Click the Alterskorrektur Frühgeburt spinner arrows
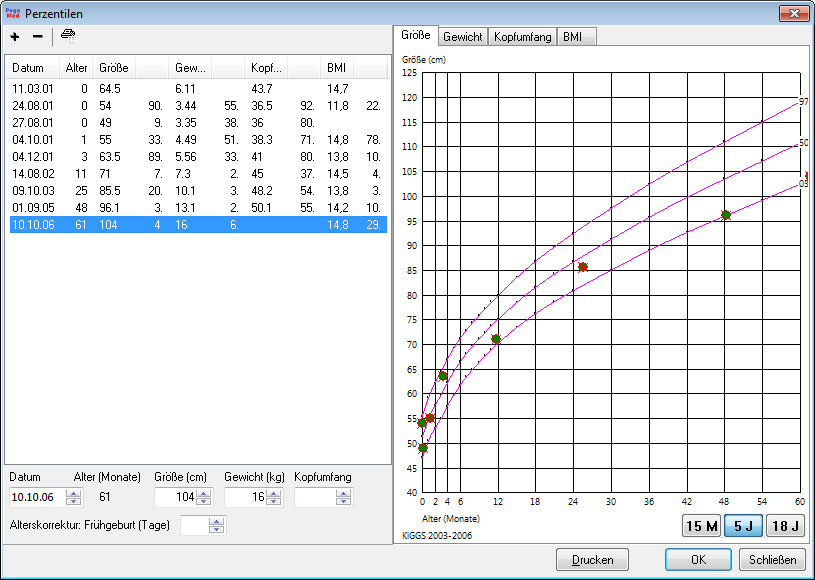 [217, 525]
